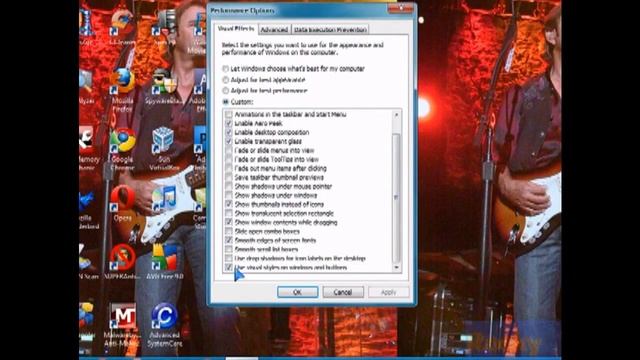Uncheck Use visual styles on windows and buttons
640x360 pixels.
point(229,267)
